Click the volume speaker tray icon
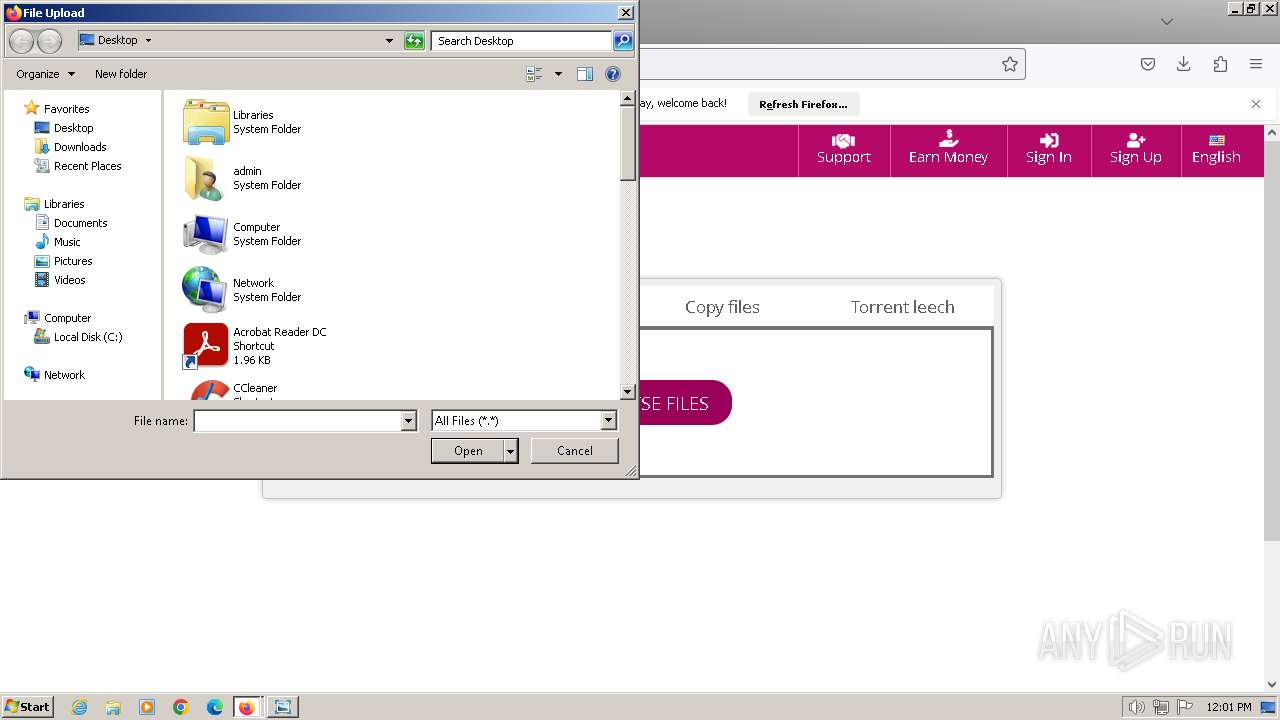1280x720 pixels. tap(1137, 707)
